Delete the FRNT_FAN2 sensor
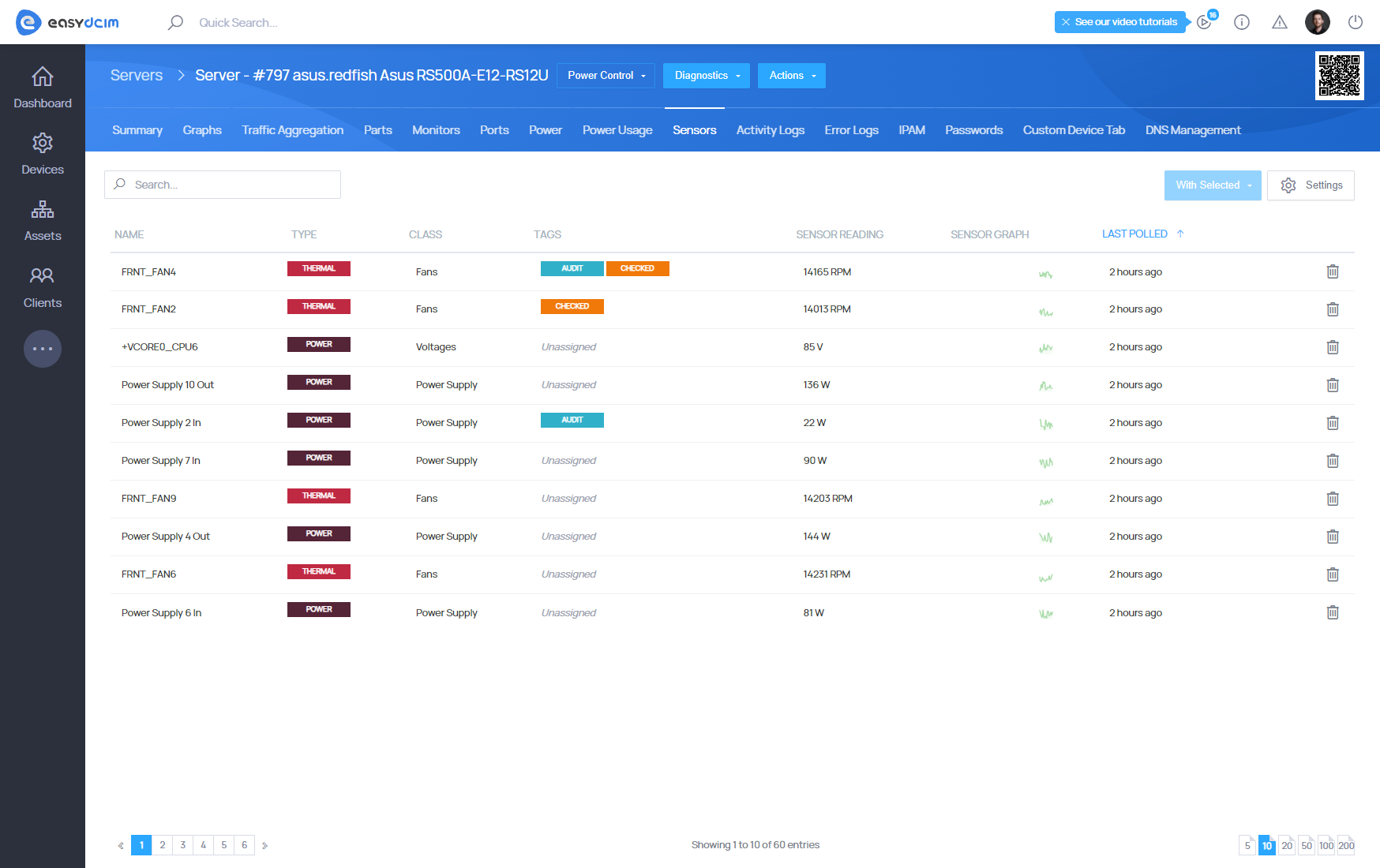The width and height of the screenshot is (1380, 868). (1333, 309)
